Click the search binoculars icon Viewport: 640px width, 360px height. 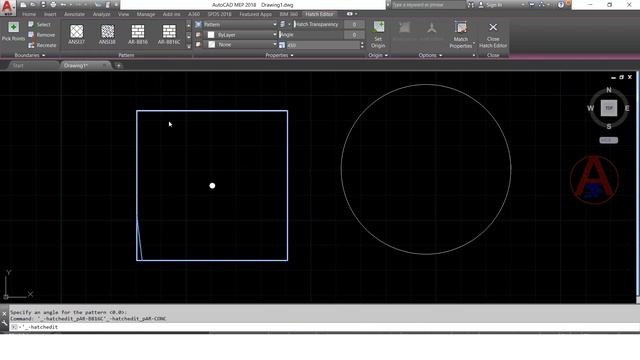[x=471, y=5]
